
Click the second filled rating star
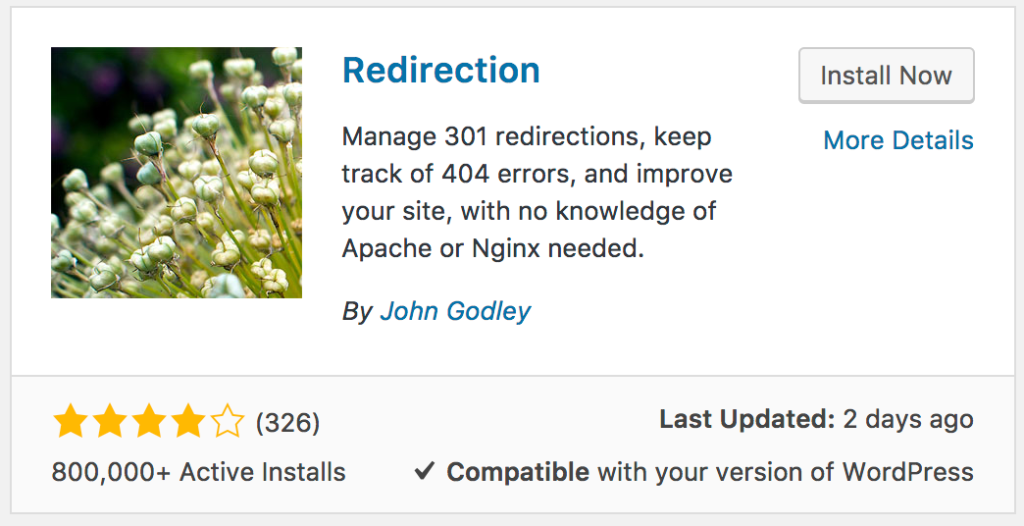coord(110,422)
